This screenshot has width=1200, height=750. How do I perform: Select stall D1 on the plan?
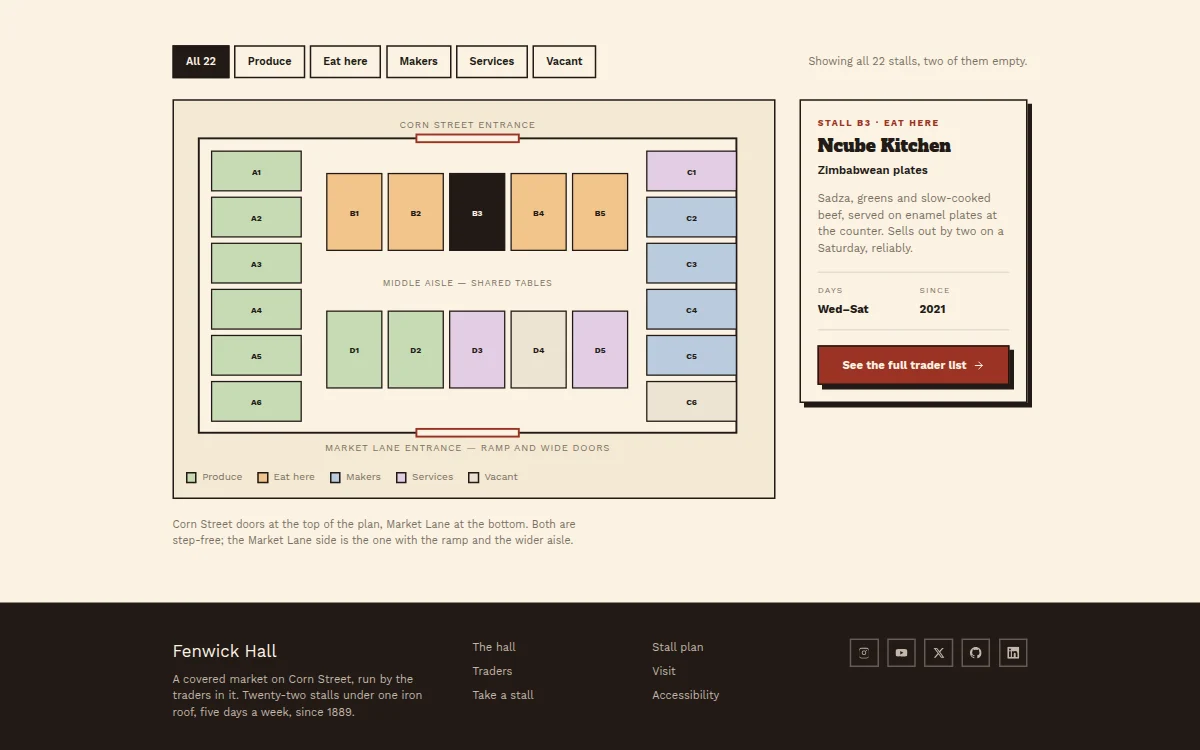[x=354, y=350]
